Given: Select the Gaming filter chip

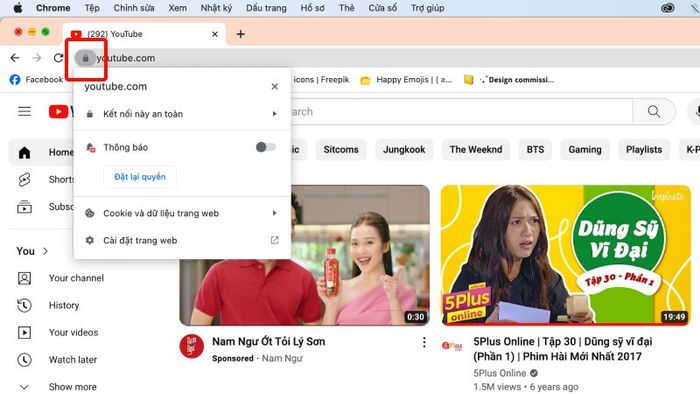Looking at the screenshot, I should (x=585, y=149).
